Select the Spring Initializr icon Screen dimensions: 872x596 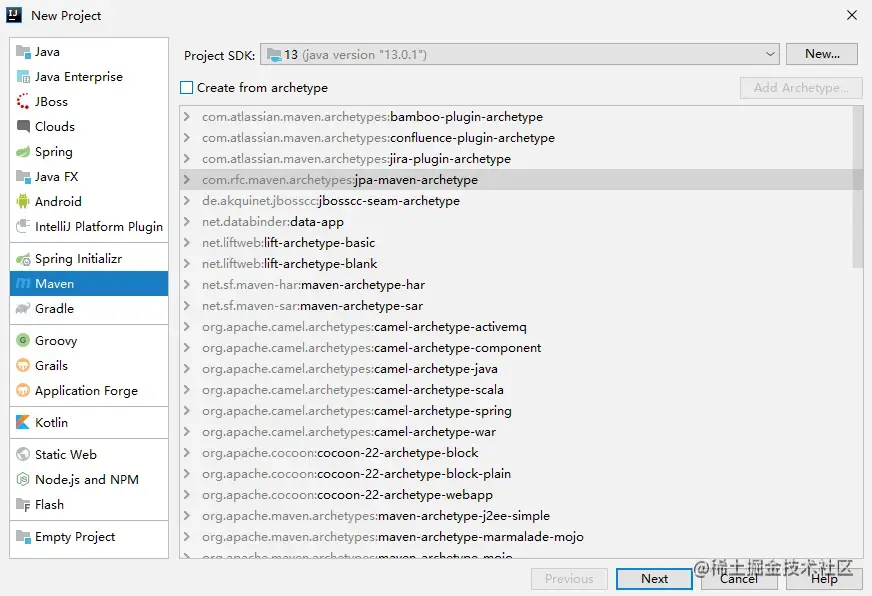coord(23,259)
